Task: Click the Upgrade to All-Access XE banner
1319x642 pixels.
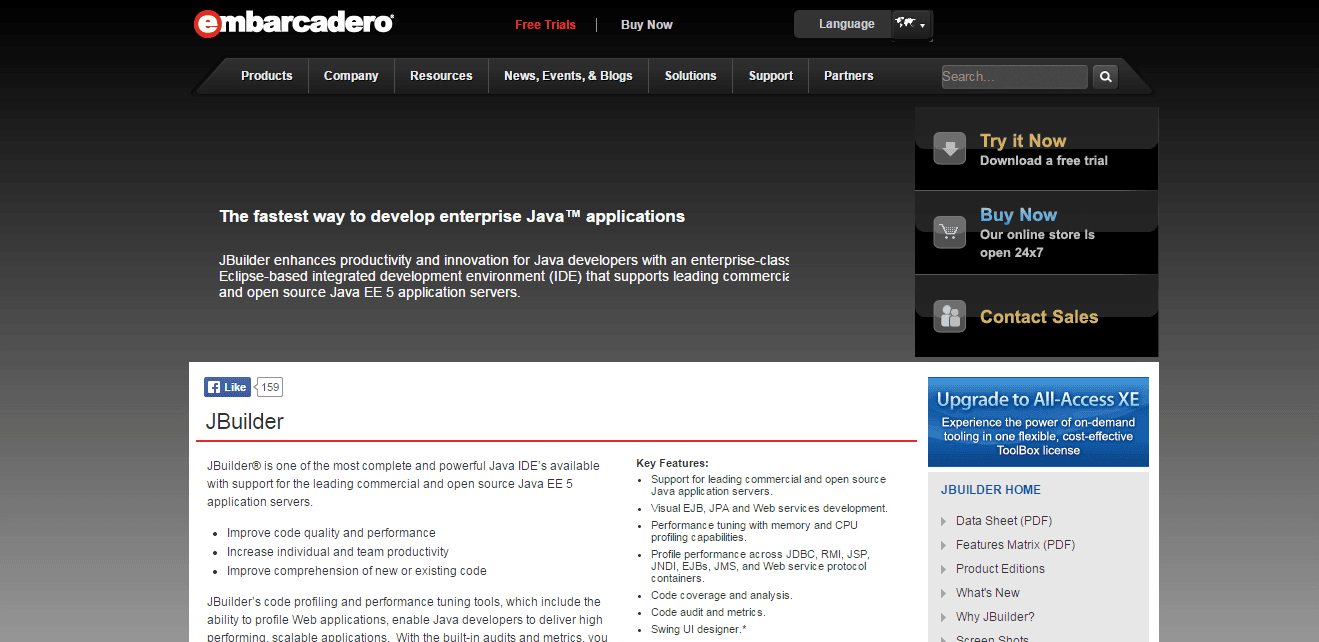Action: [1038, 422]
